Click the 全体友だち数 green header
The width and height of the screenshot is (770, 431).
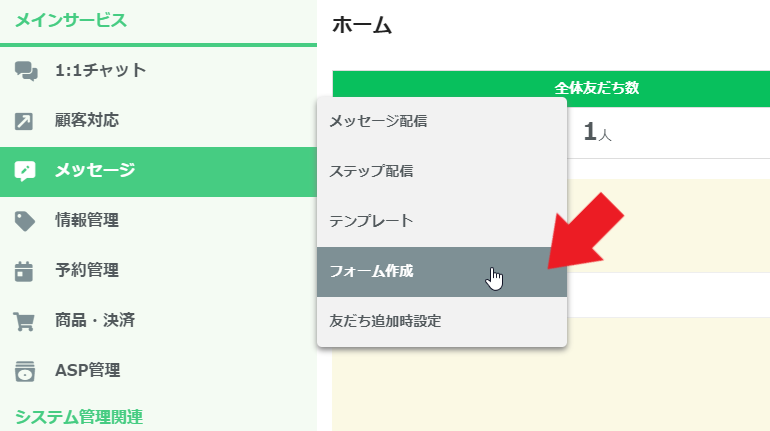(x=551, y=88)
